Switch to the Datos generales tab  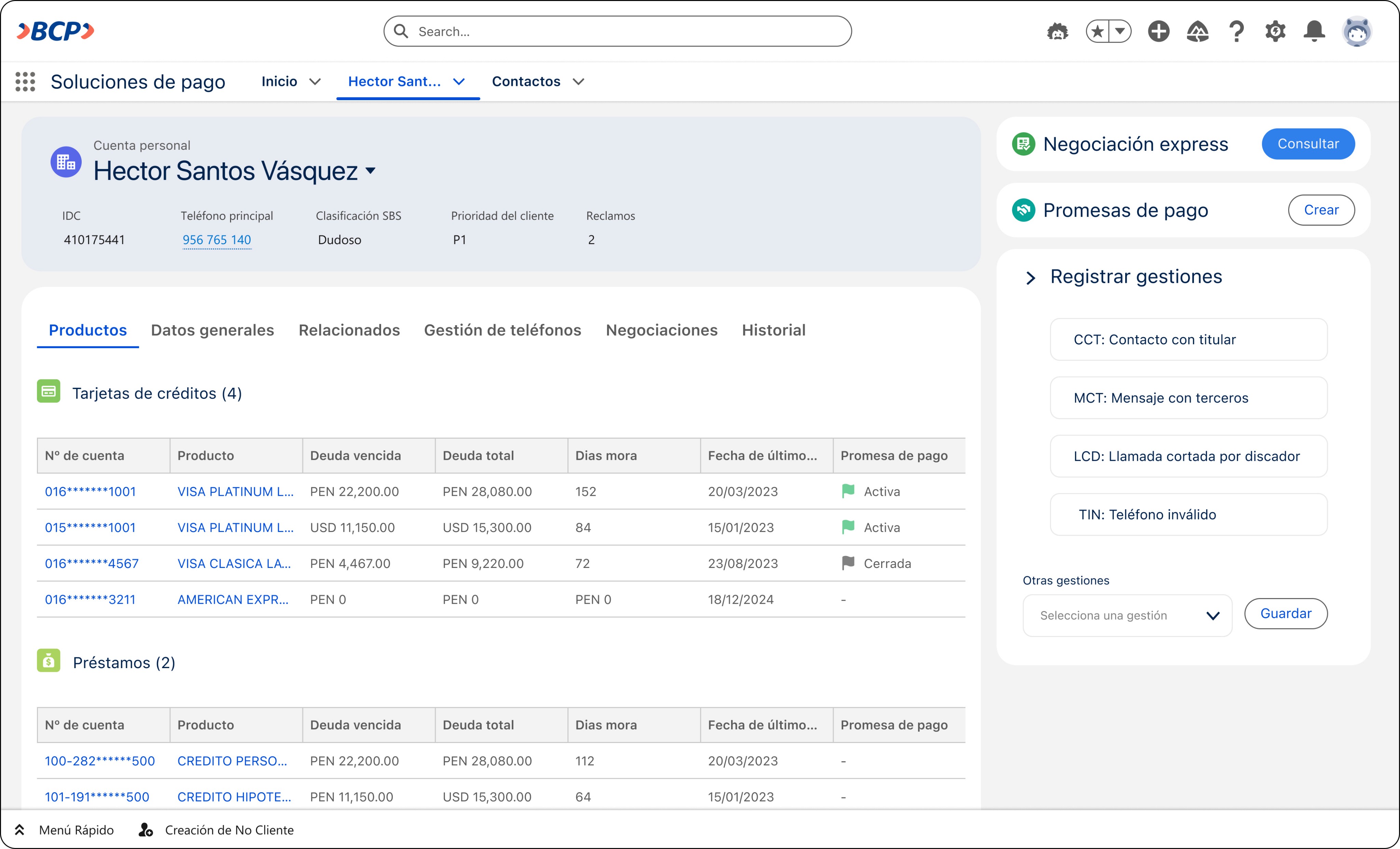pyautogui.click(x=213, y=330)
